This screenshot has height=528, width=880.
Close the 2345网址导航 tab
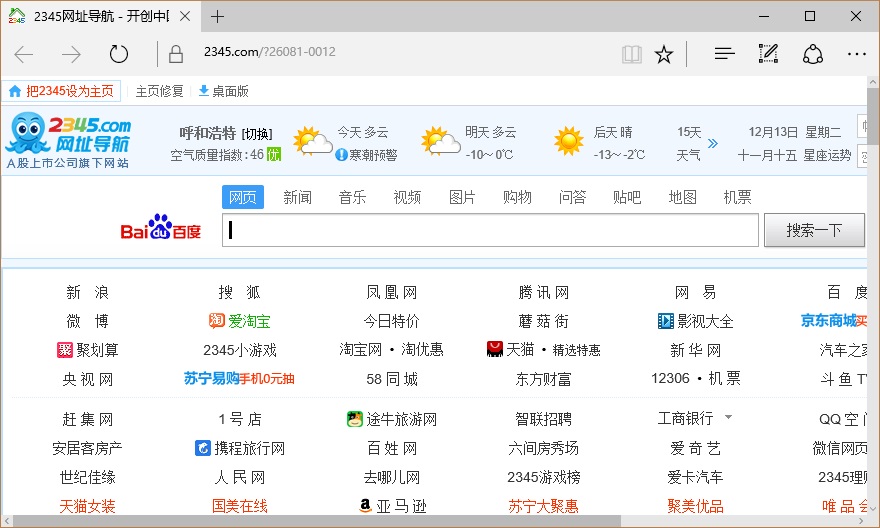(x=185, y=16)
